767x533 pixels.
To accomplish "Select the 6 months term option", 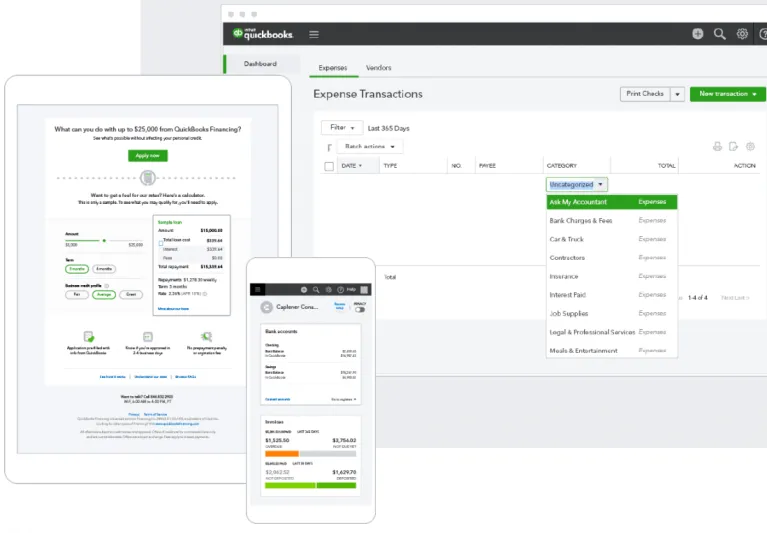I will (104, 269).
